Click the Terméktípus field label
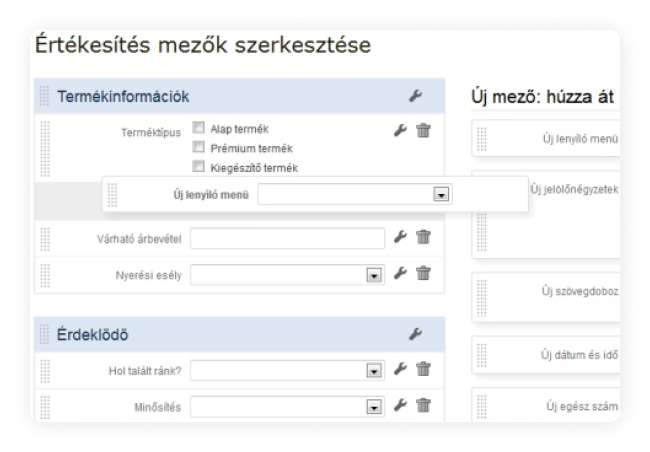The image size is (650, 452). click(151, 133)
